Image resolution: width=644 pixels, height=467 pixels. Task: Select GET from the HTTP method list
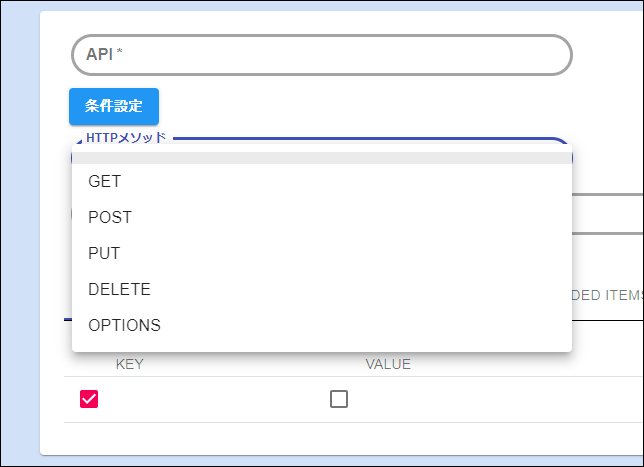point(104,181)
